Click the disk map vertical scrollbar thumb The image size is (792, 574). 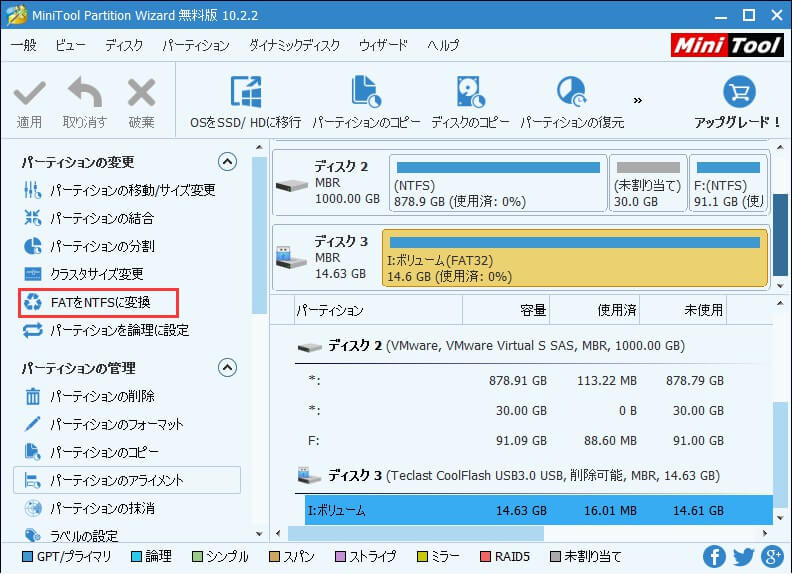tap(780, 234)
